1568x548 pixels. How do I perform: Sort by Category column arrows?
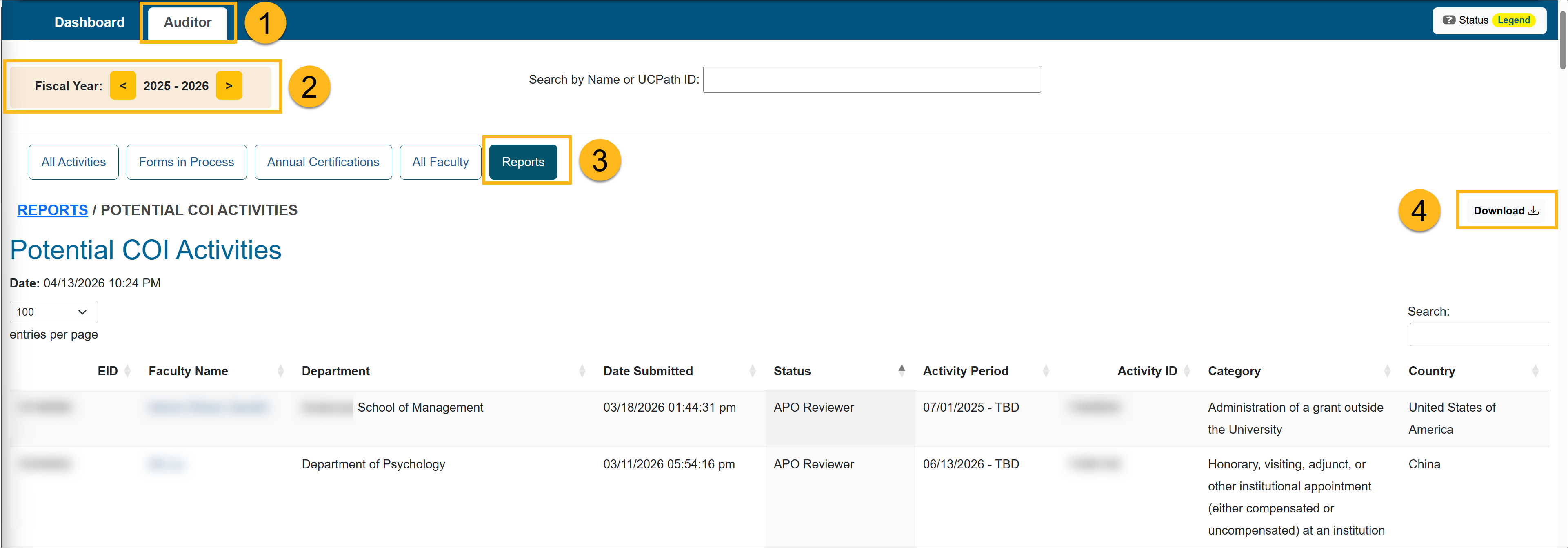click(x=1387, y=371)
